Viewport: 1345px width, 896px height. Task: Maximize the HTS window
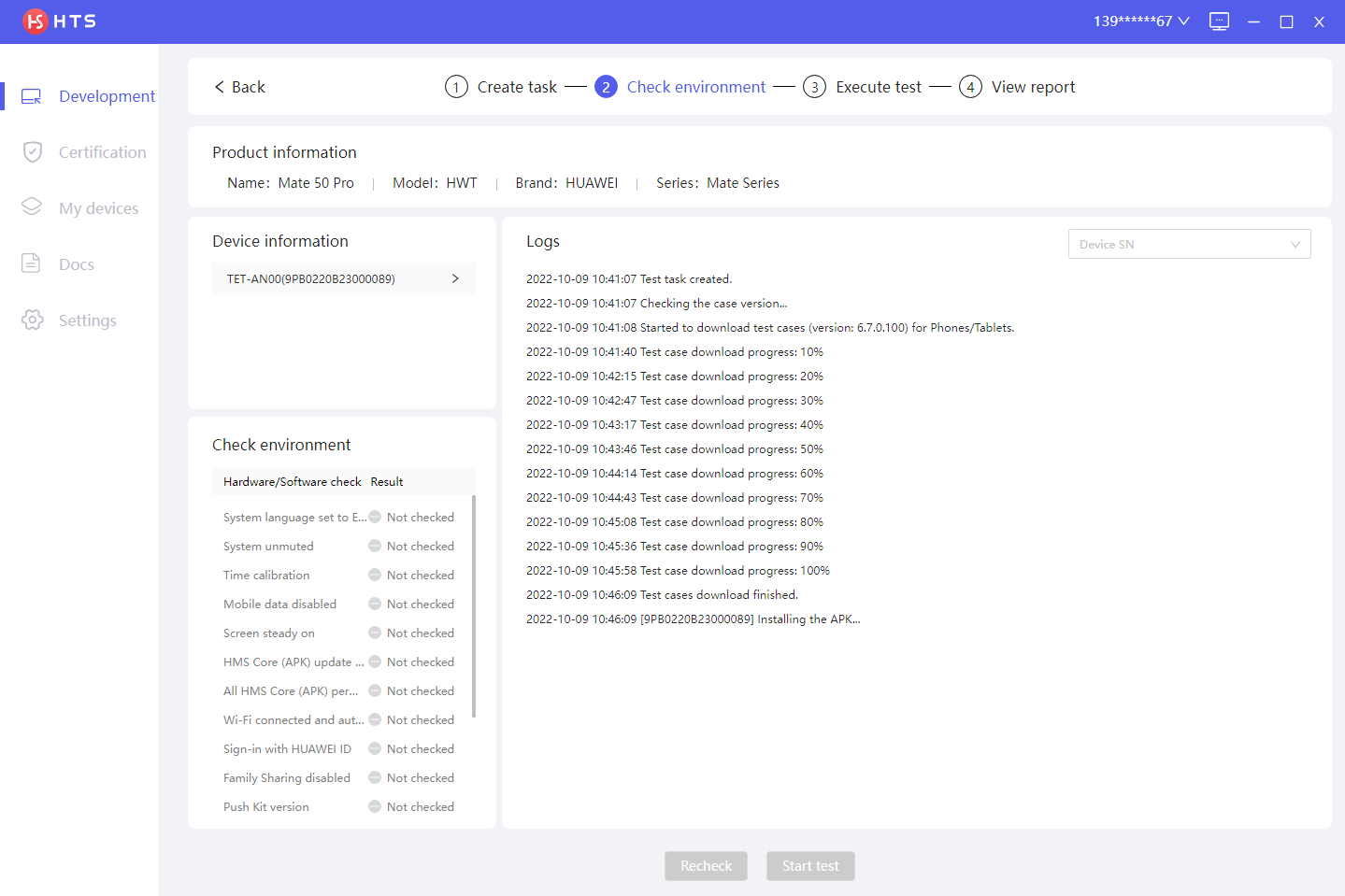point(1286,21)
